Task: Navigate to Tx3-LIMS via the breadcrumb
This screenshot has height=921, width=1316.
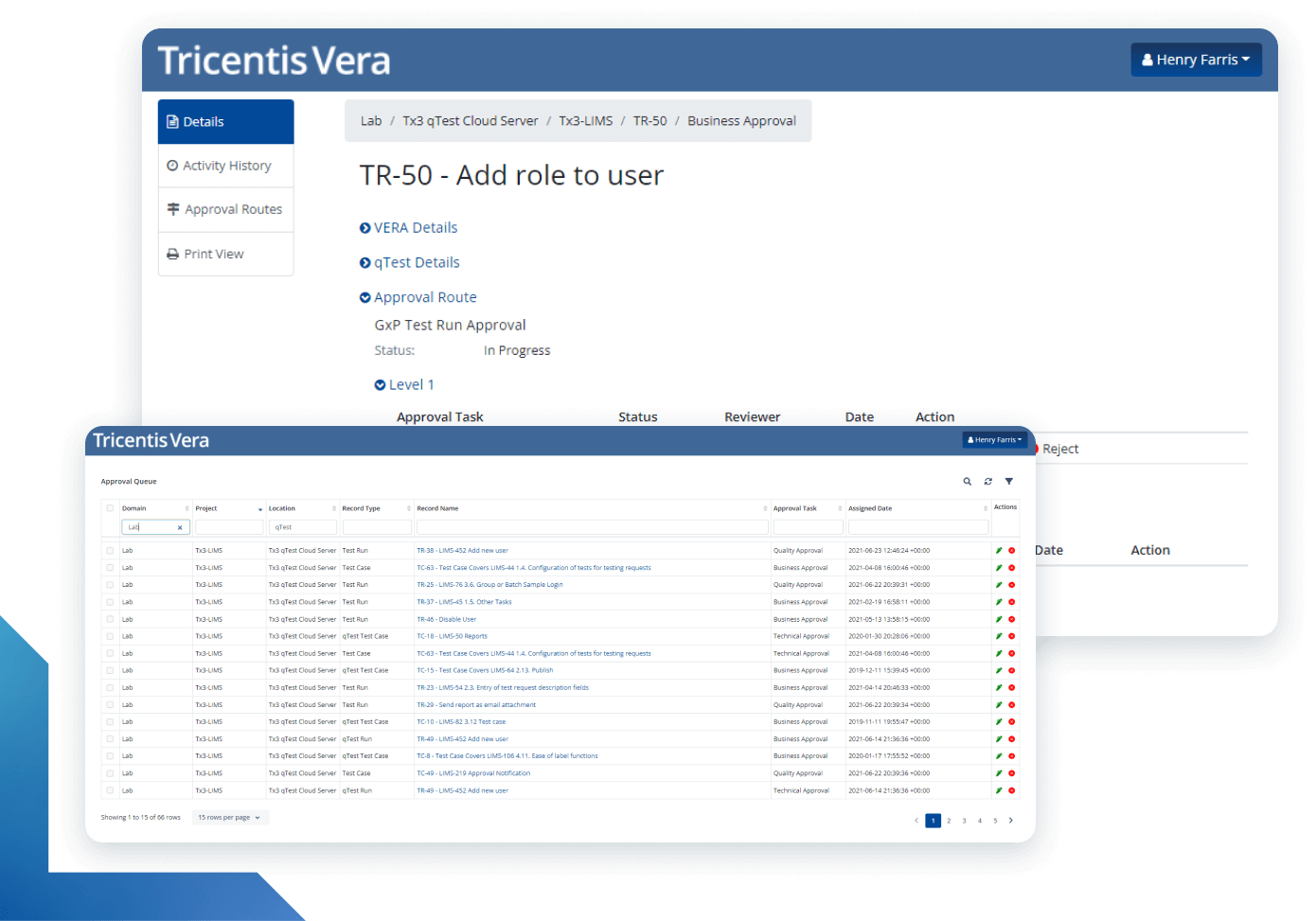Action: pyautogui.click(x=585, y=120)
